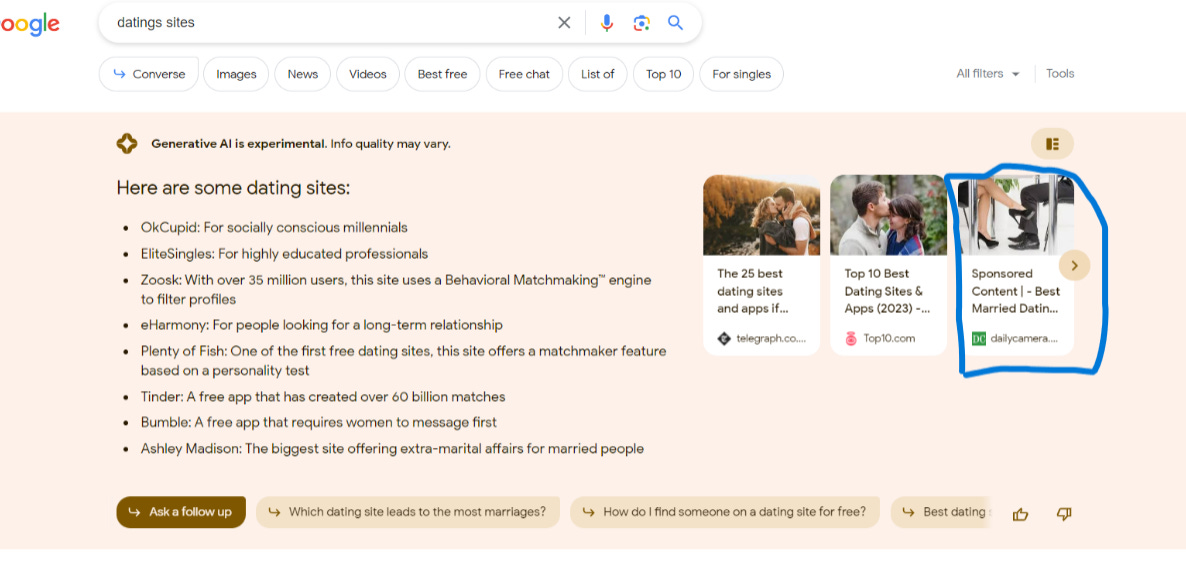This screenshot has height=569, width=1186.
Task: Click the partially visible Best dating suggestion chip
Action: point(942,512)
